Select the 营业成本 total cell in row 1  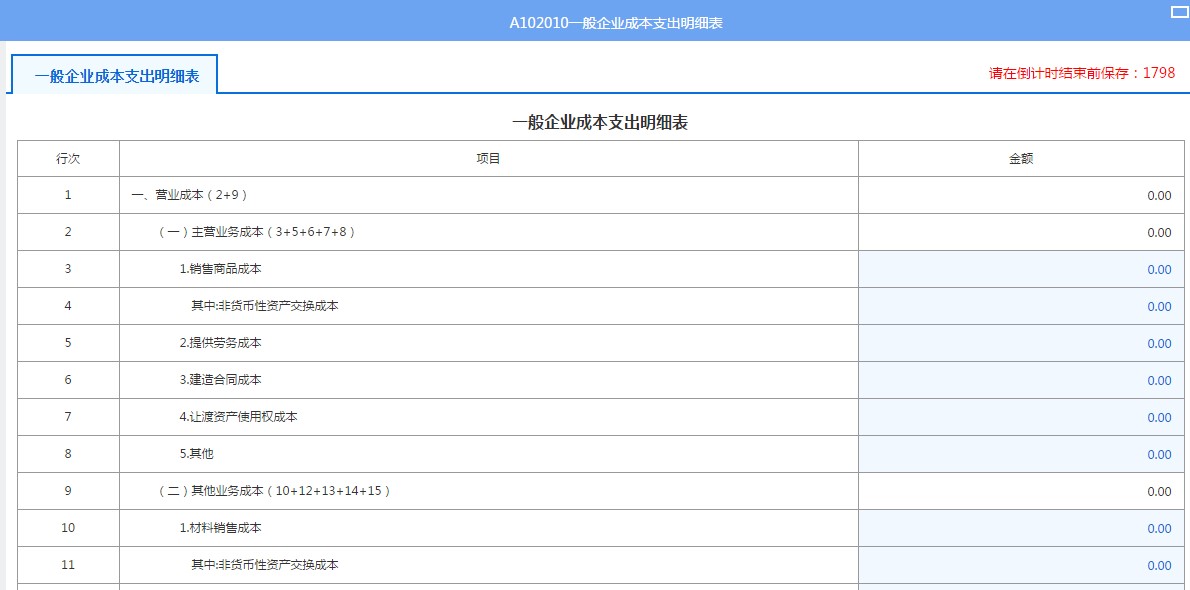[x=1020, y=195]
